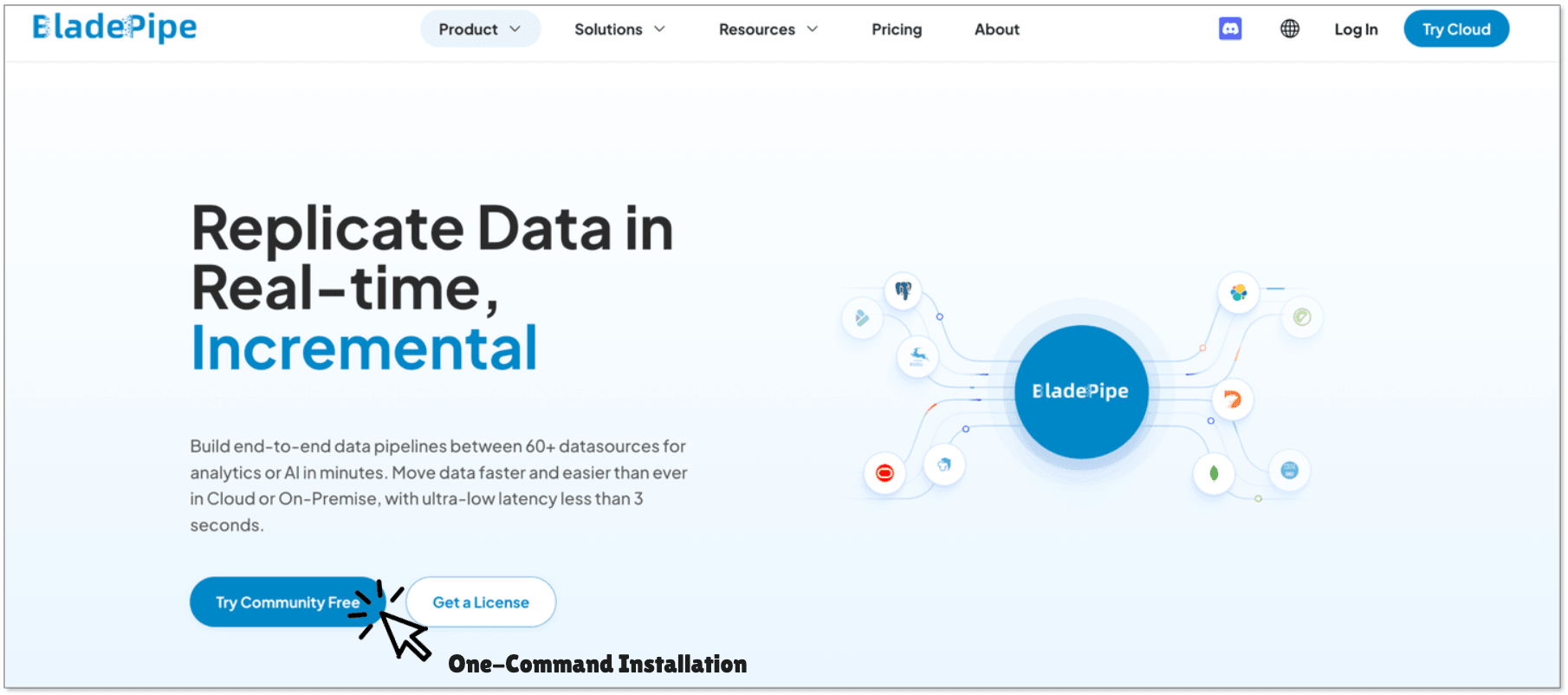The image size is (1568, 695).
Task: Go to the Pricing page
Action: click(897, 29)
